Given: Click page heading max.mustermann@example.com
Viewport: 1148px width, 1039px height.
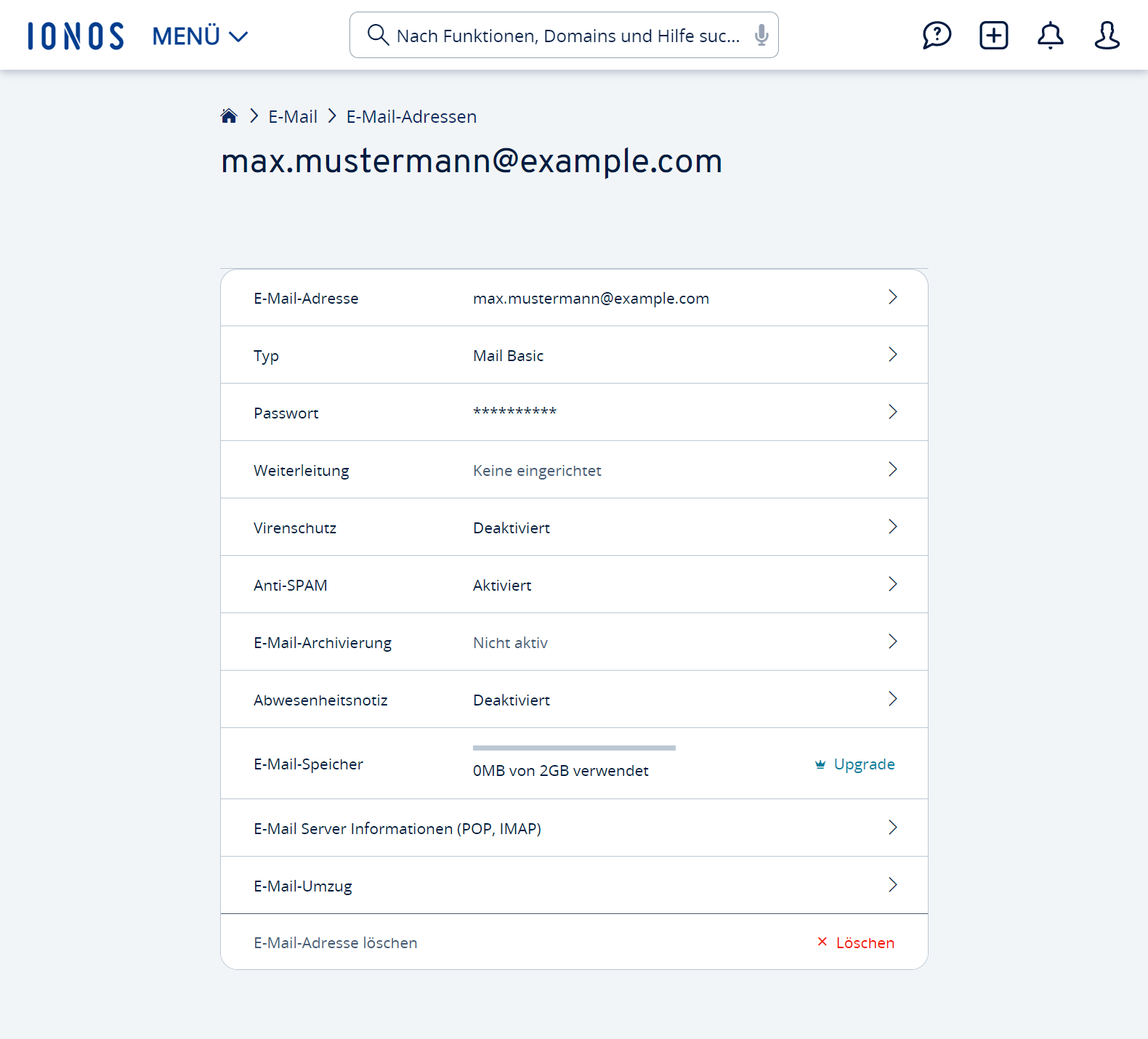Looking at the screenshot, I should [472, 161].
